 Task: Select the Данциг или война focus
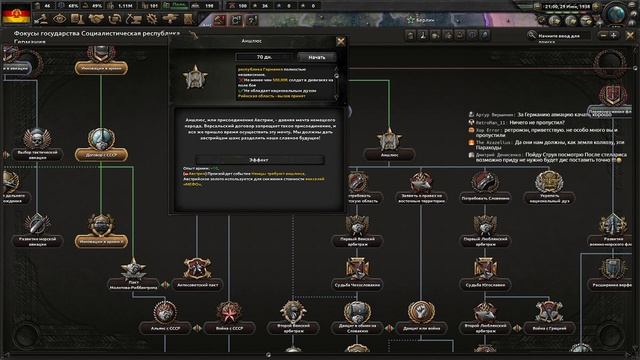[x=421, y=318]
